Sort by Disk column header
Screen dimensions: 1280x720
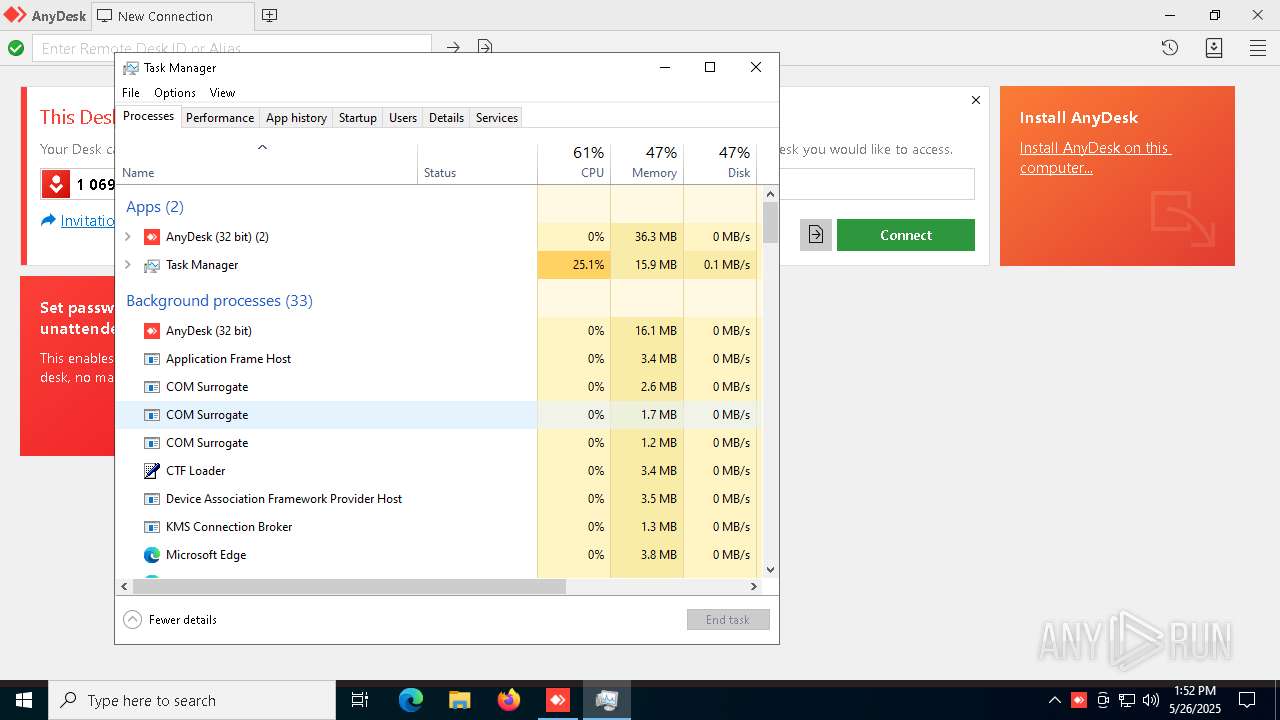pyautogui.click(x=720, y=163)
